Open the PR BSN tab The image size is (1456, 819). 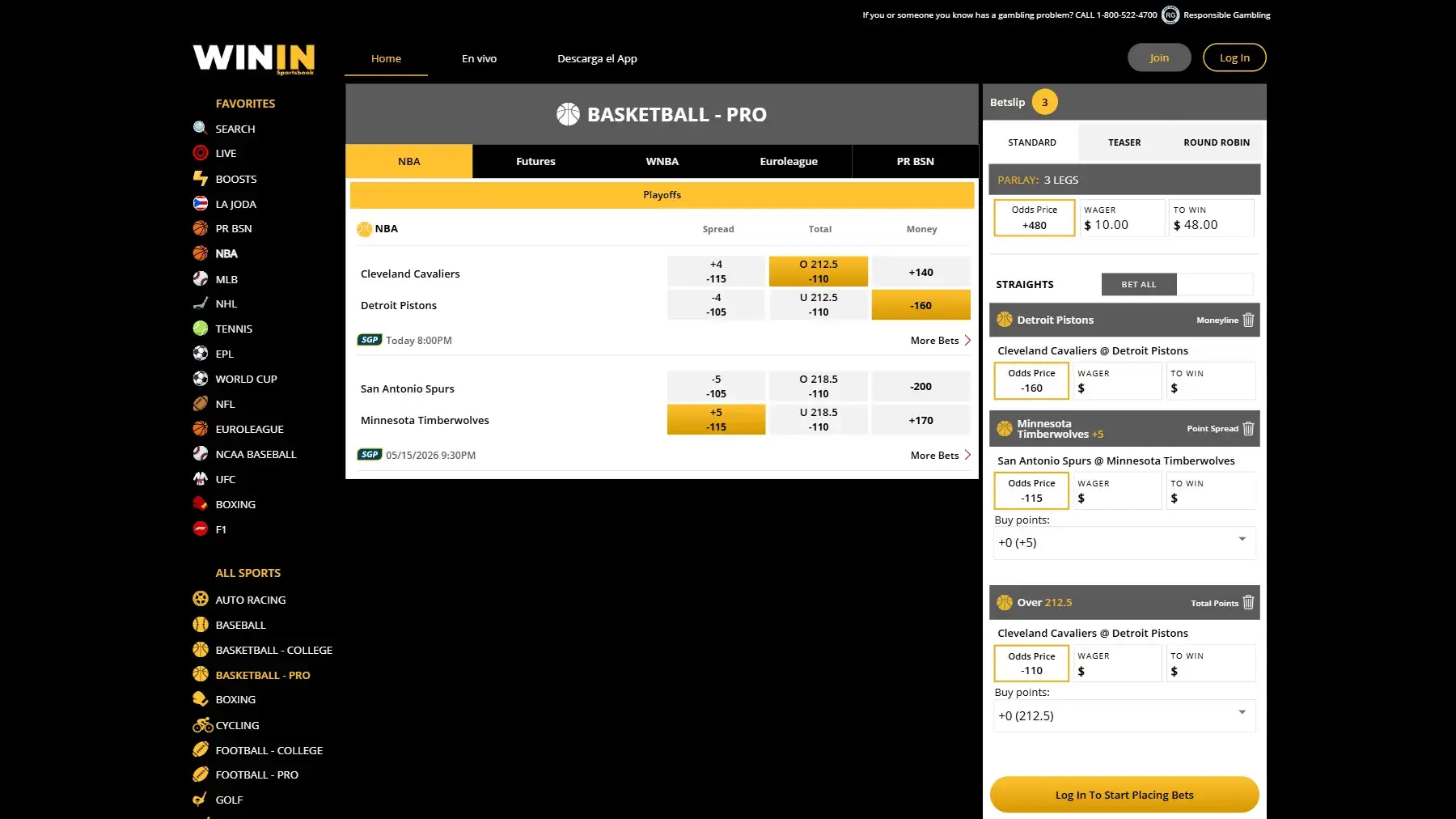(x=915, y=161)
